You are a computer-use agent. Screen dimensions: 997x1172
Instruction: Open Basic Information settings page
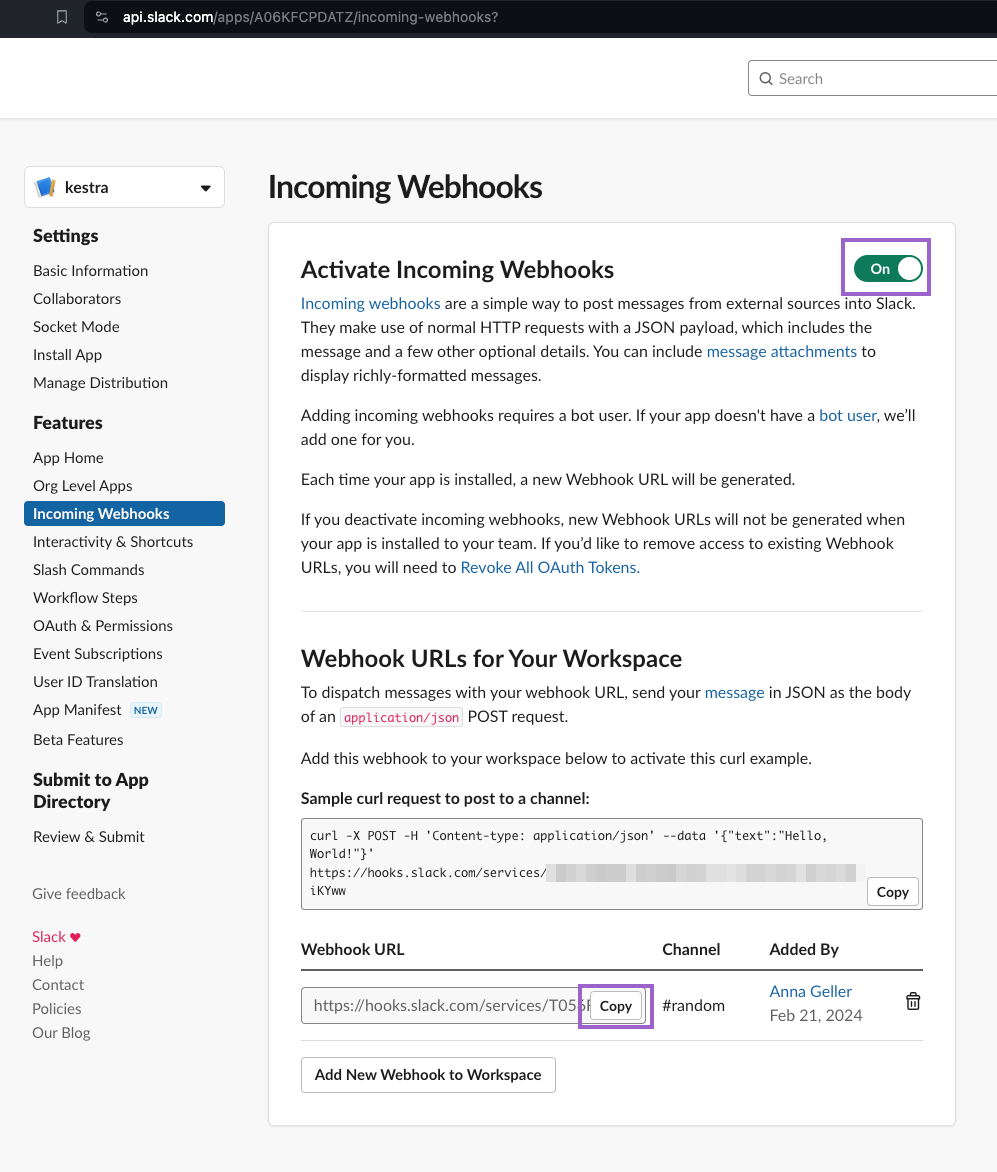click(x=90, y=271)
